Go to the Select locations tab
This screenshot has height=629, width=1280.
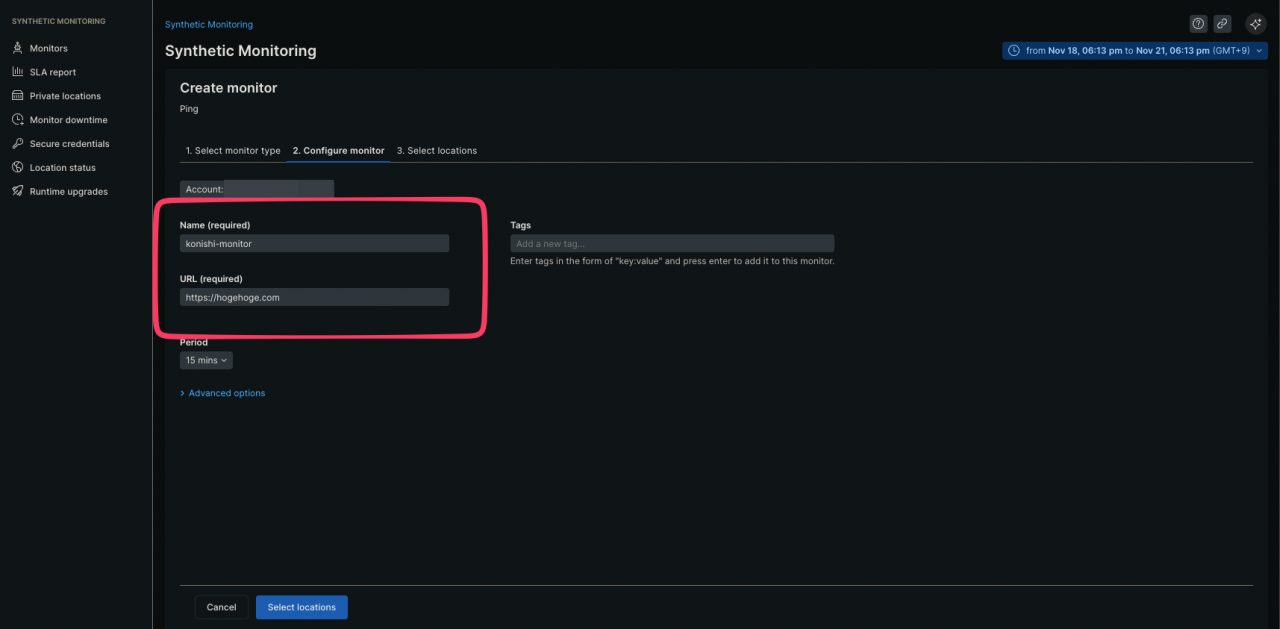click(x=436, y=151)
